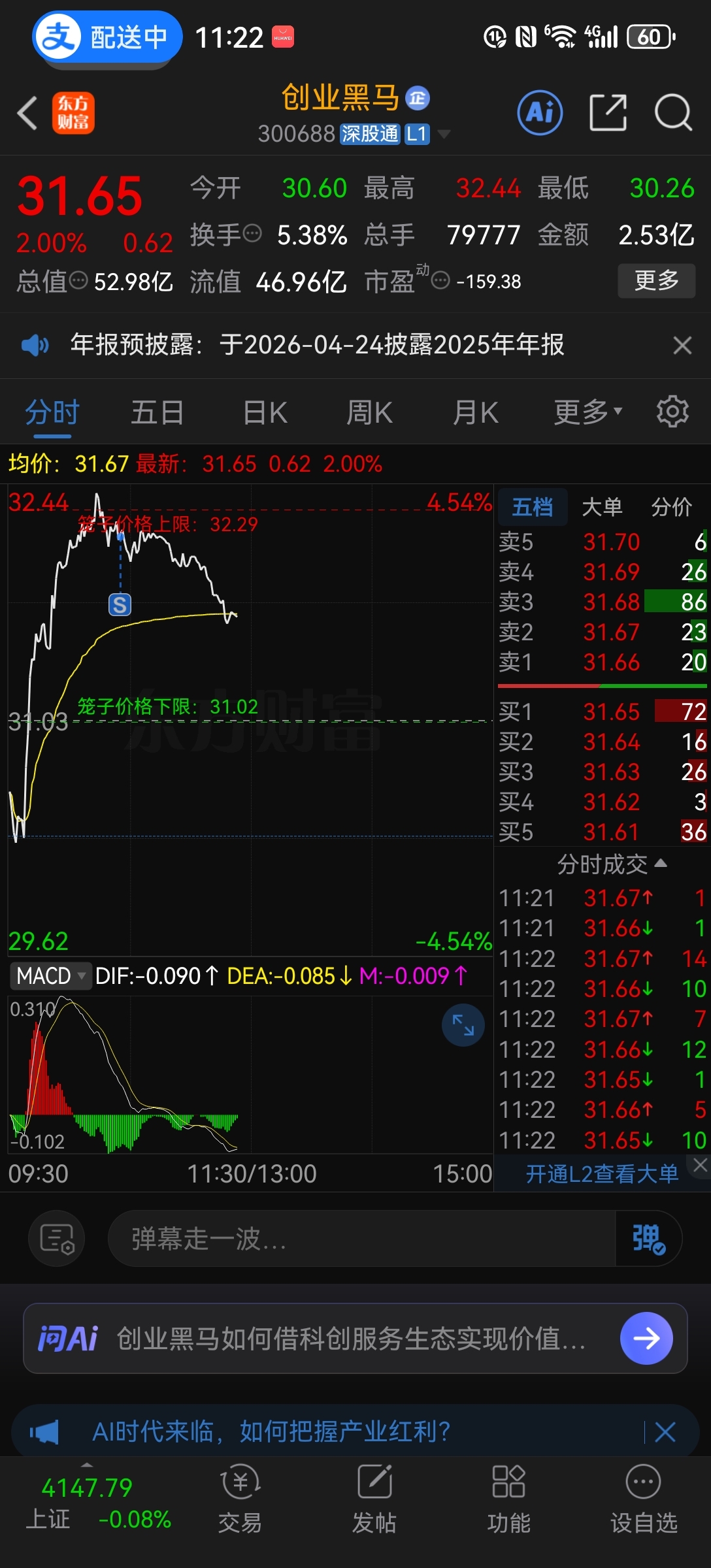Viewport: 711px width, 1568px height.
Task: Tap the back arrow icon
Action: pyautogui.click(x=27, y=113)
